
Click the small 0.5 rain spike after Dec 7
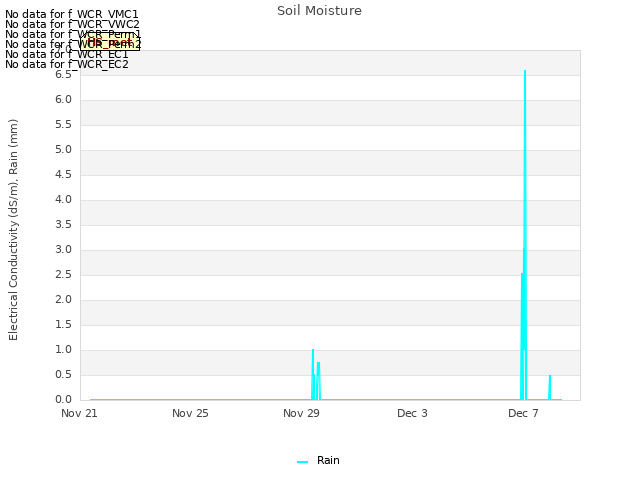pos(550,387)
